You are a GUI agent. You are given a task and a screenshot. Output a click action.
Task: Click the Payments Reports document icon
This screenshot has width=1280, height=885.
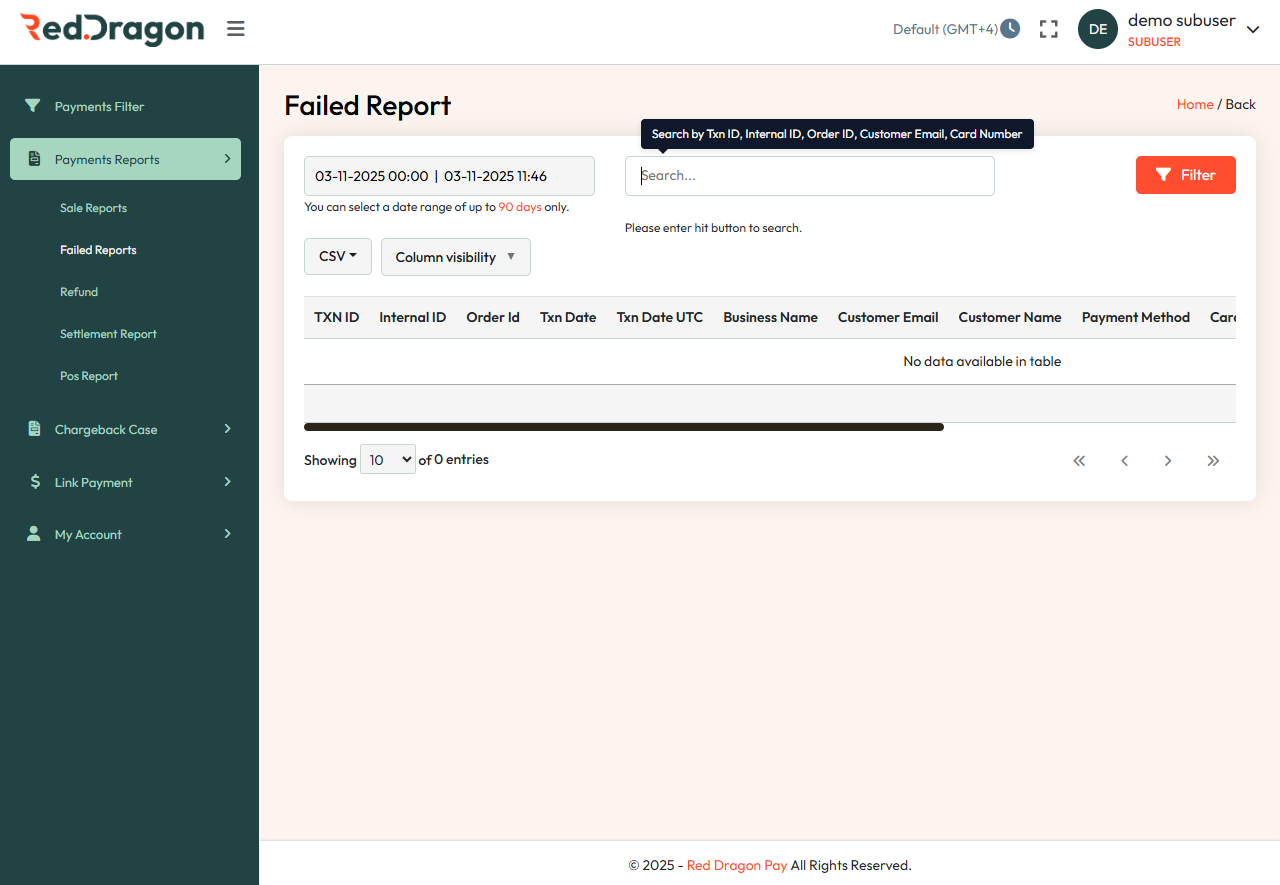coord(33,159)
